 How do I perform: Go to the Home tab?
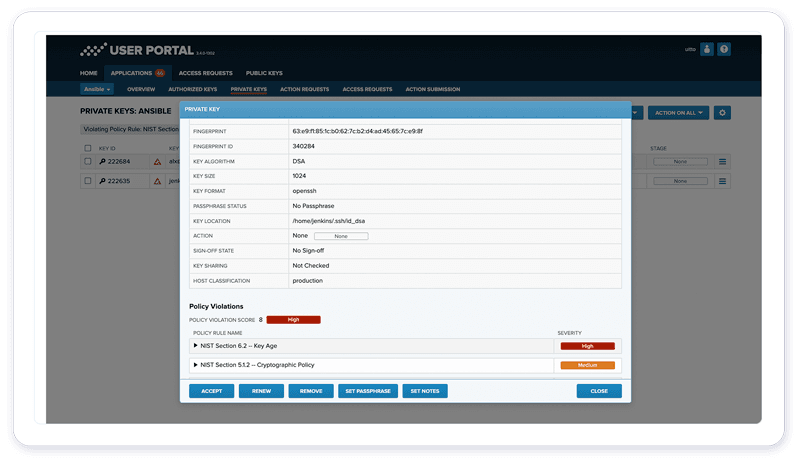(88, 73)
